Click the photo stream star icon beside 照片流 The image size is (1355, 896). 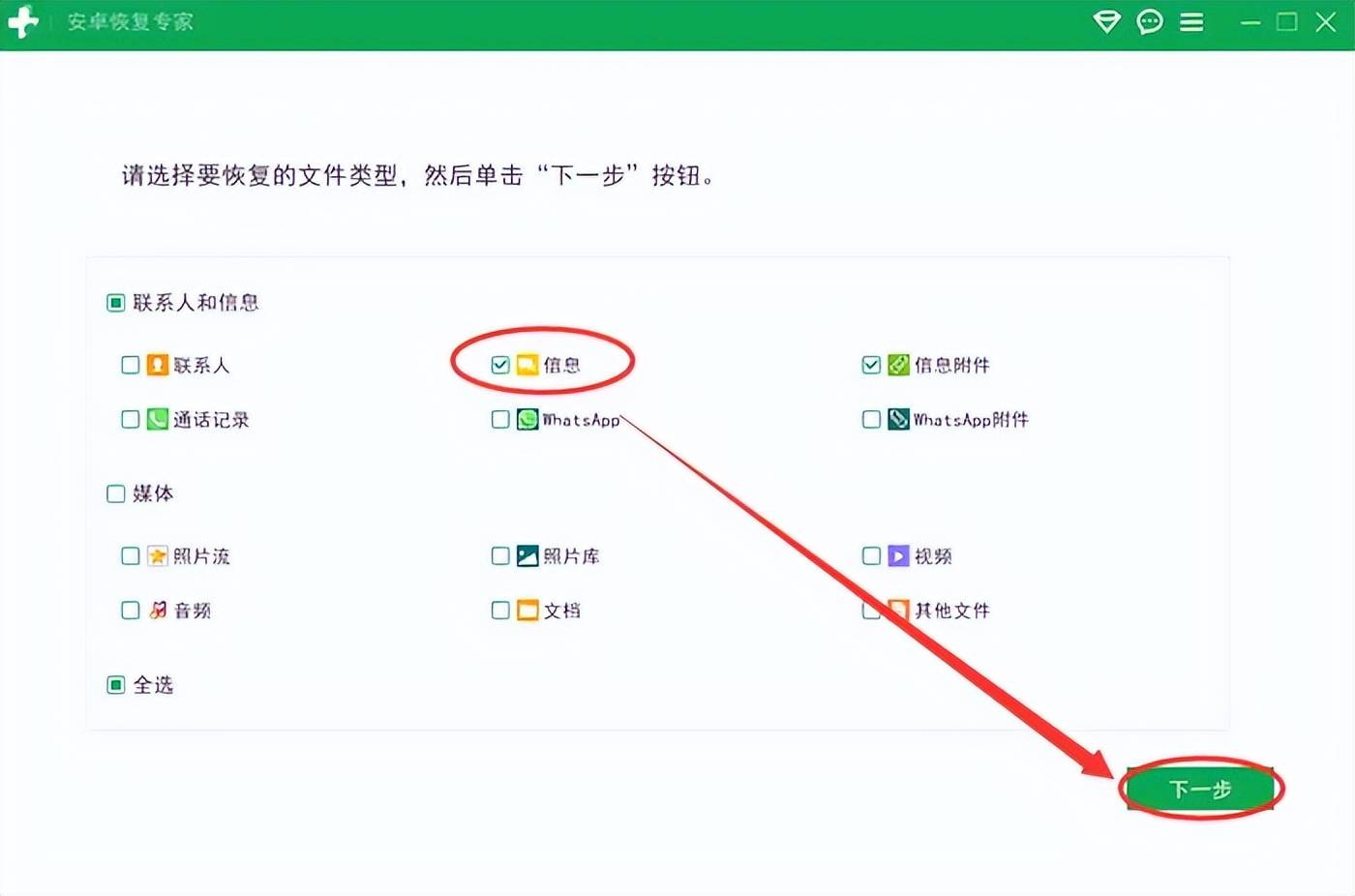tap(158, 555)
